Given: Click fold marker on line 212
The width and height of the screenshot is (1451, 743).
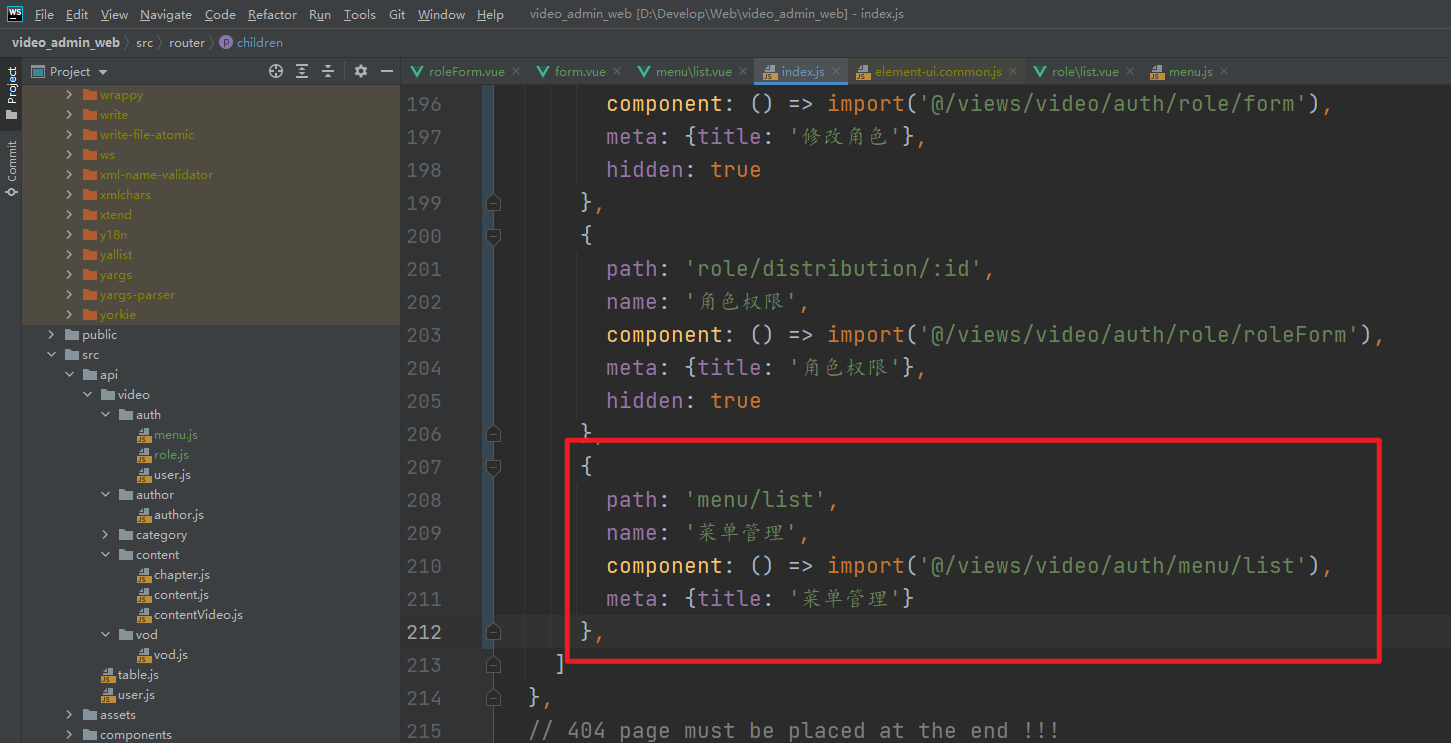Looking at the screenshot, I should pyautogui.click(x=492, y=632).
